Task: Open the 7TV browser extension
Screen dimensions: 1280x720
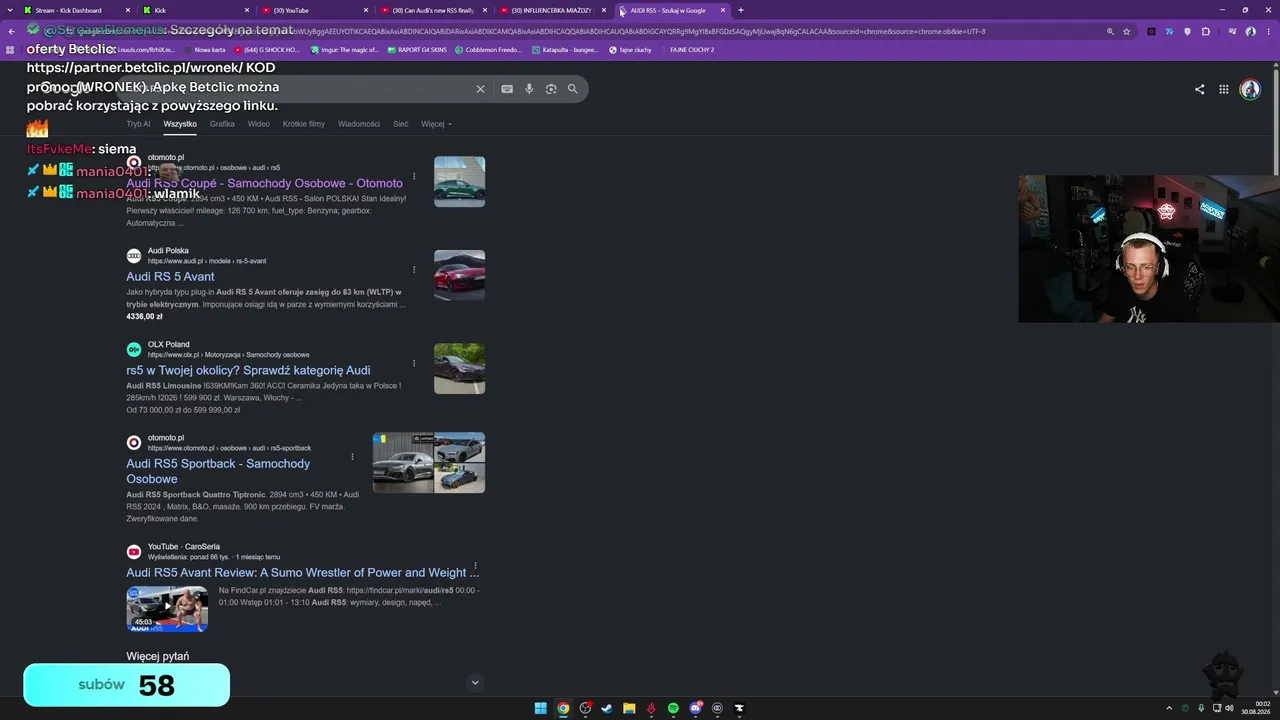Action: point(1169,32)
